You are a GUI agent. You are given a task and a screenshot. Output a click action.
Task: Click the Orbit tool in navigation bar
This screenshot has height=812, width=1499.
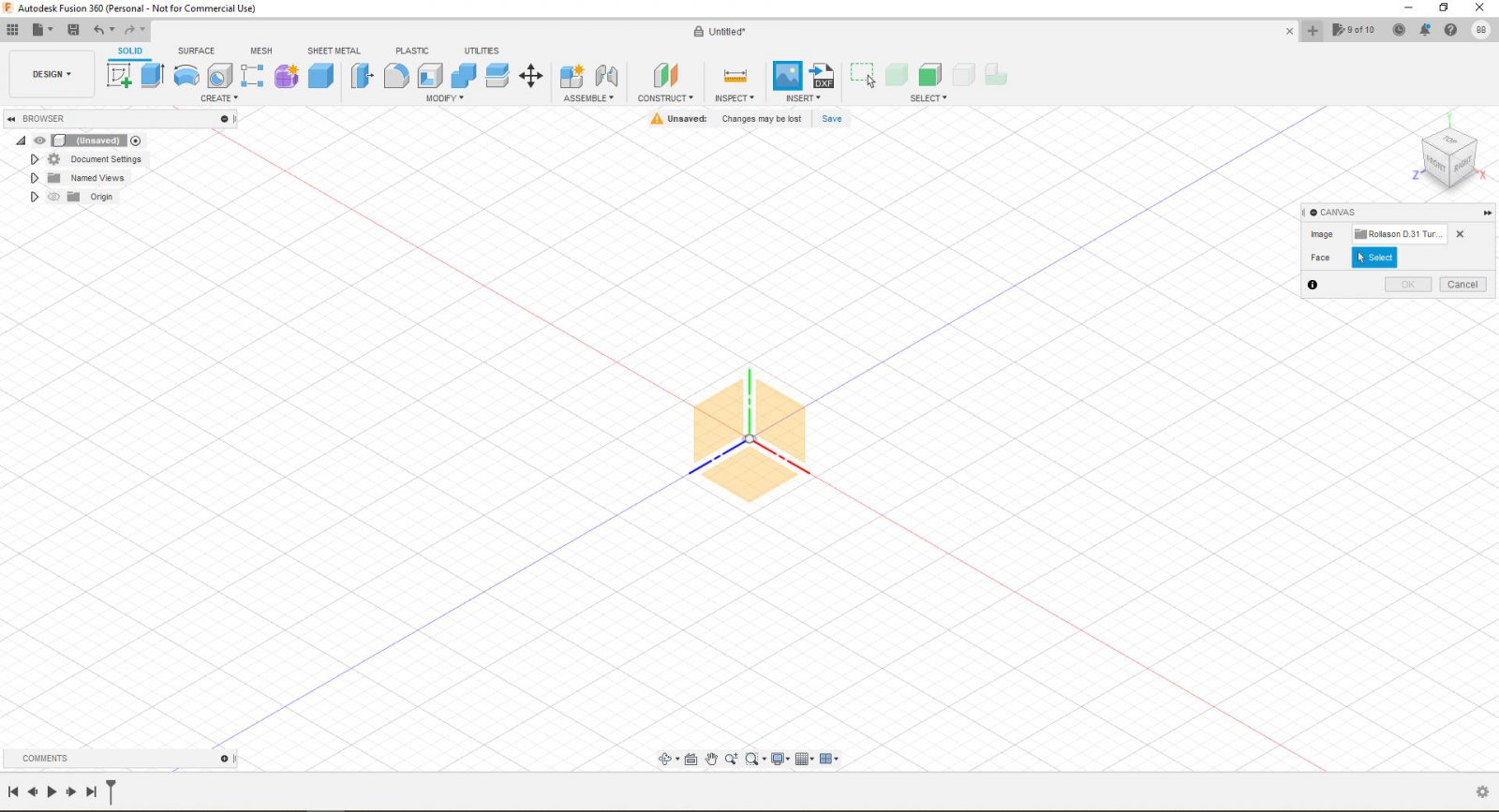tap(665, 759)
